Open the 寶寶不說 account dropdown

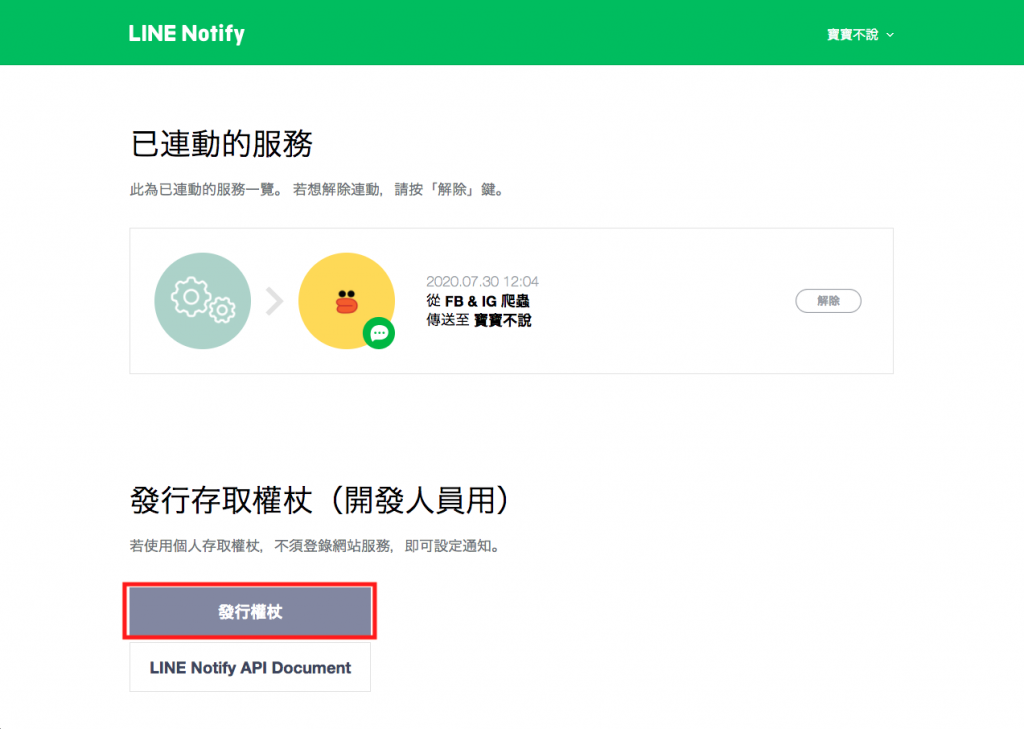(860, 35)
